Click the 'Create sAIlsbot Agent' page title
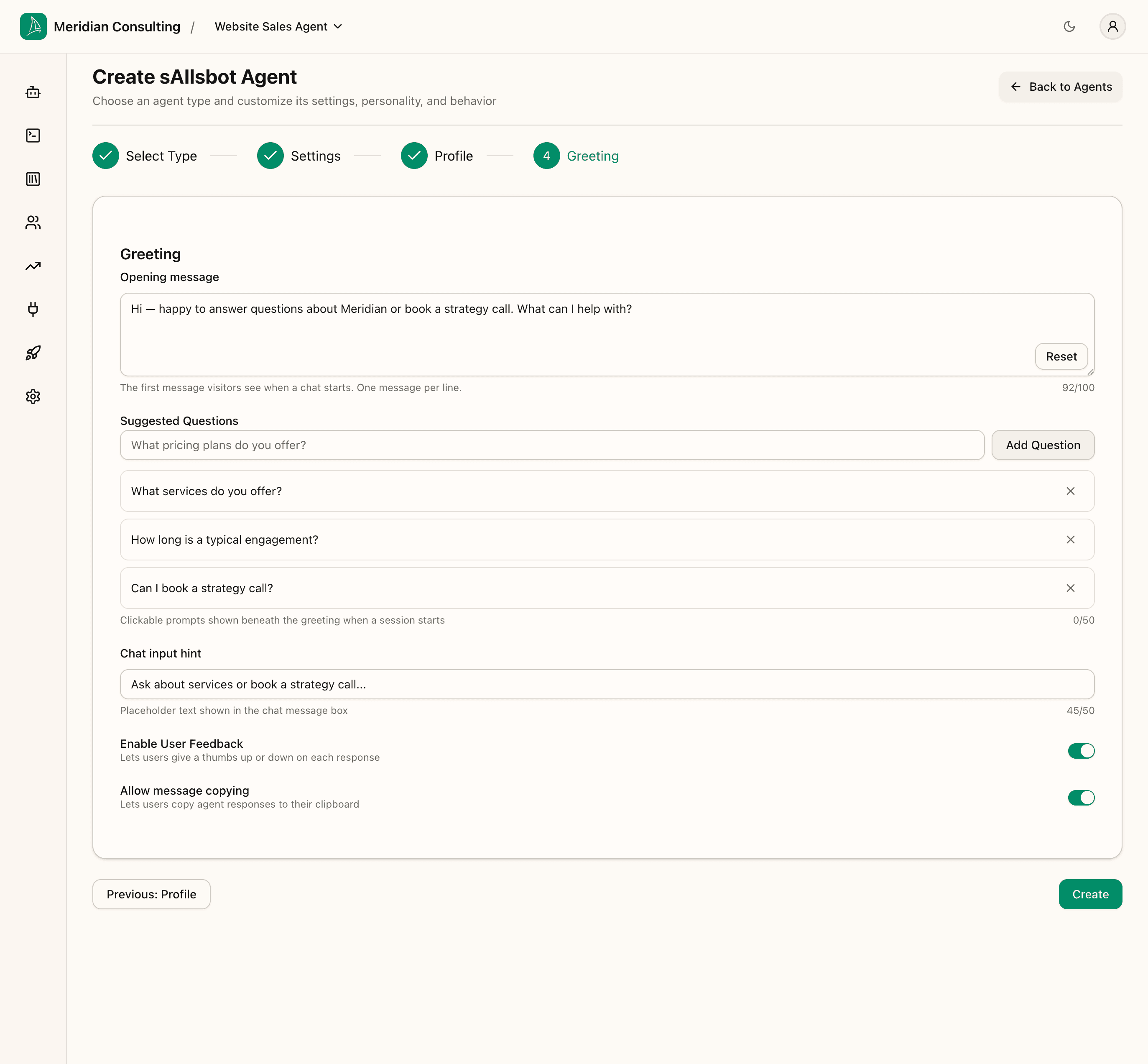 click(x=194, y=77)
